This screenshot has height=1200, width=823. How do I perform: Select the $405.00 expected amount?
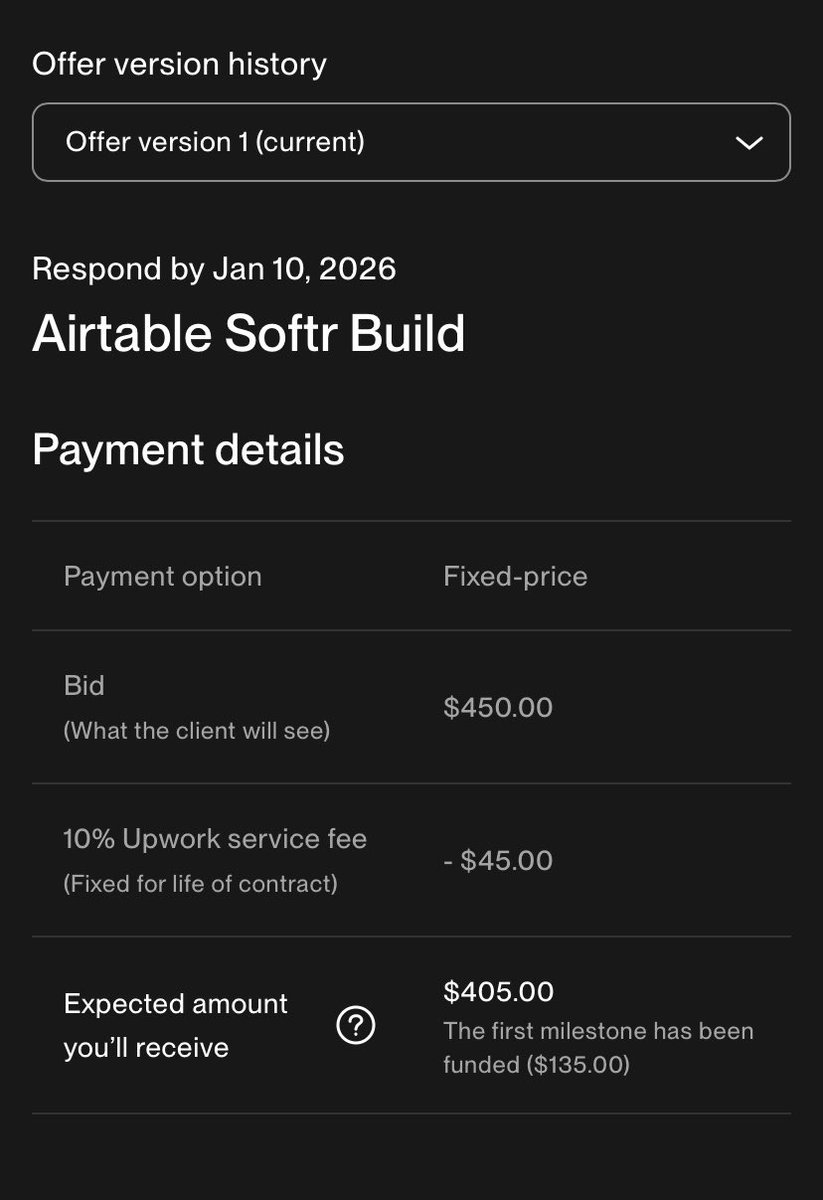tap(498, 992)
